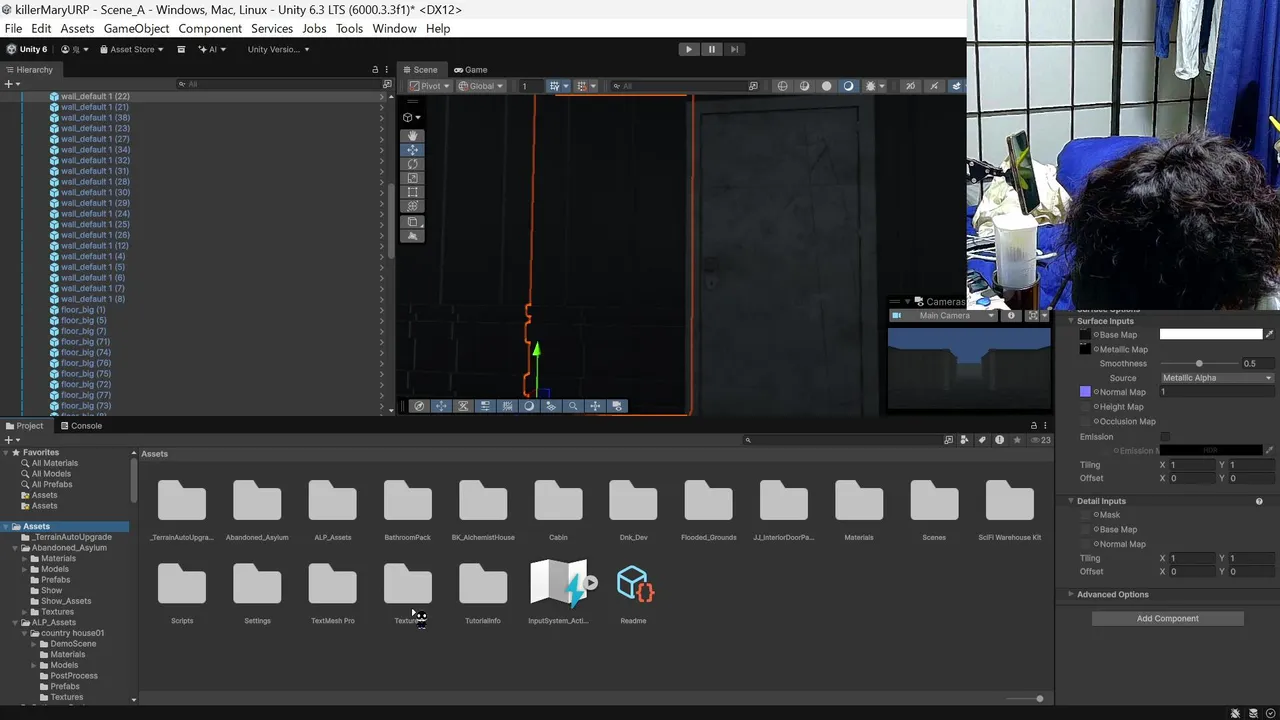
Task: Click the Scene search by type icon
Action: coord(753,86)
